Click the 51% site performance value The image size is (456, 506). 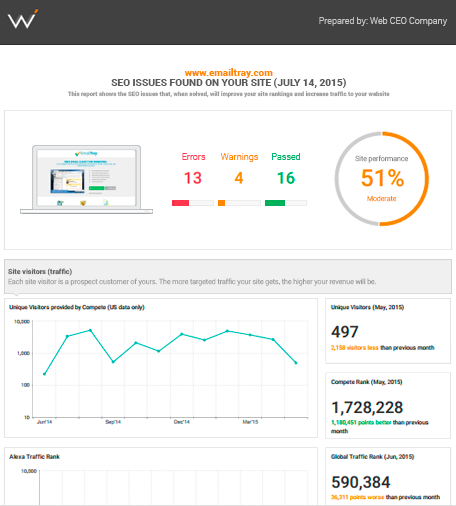pos(382,178)
